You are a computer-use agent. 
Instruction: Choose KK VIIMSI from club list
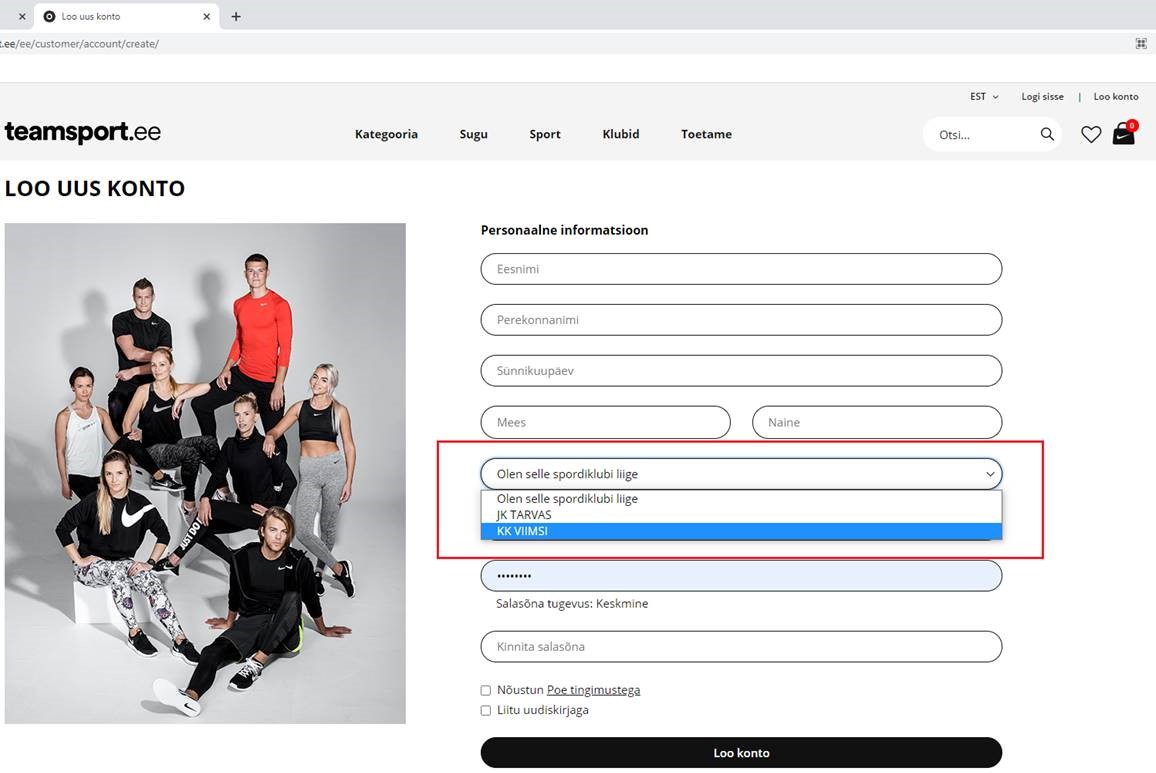740,531
